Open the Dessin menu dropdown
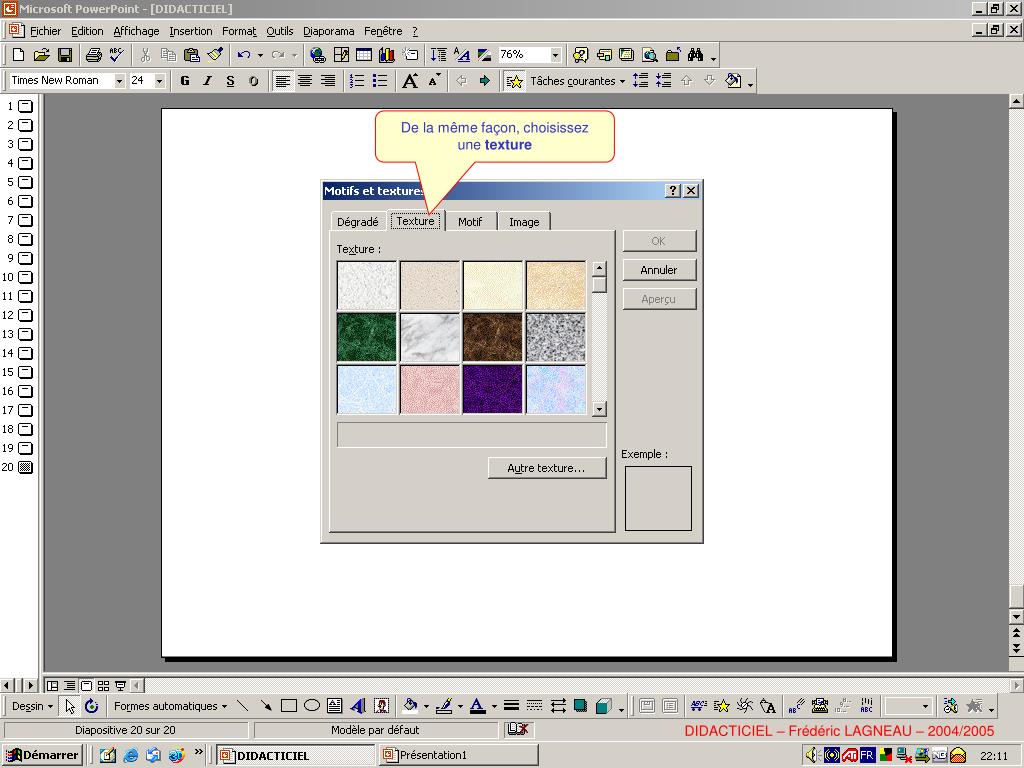1024x768 pixels. tap(32, 706)
